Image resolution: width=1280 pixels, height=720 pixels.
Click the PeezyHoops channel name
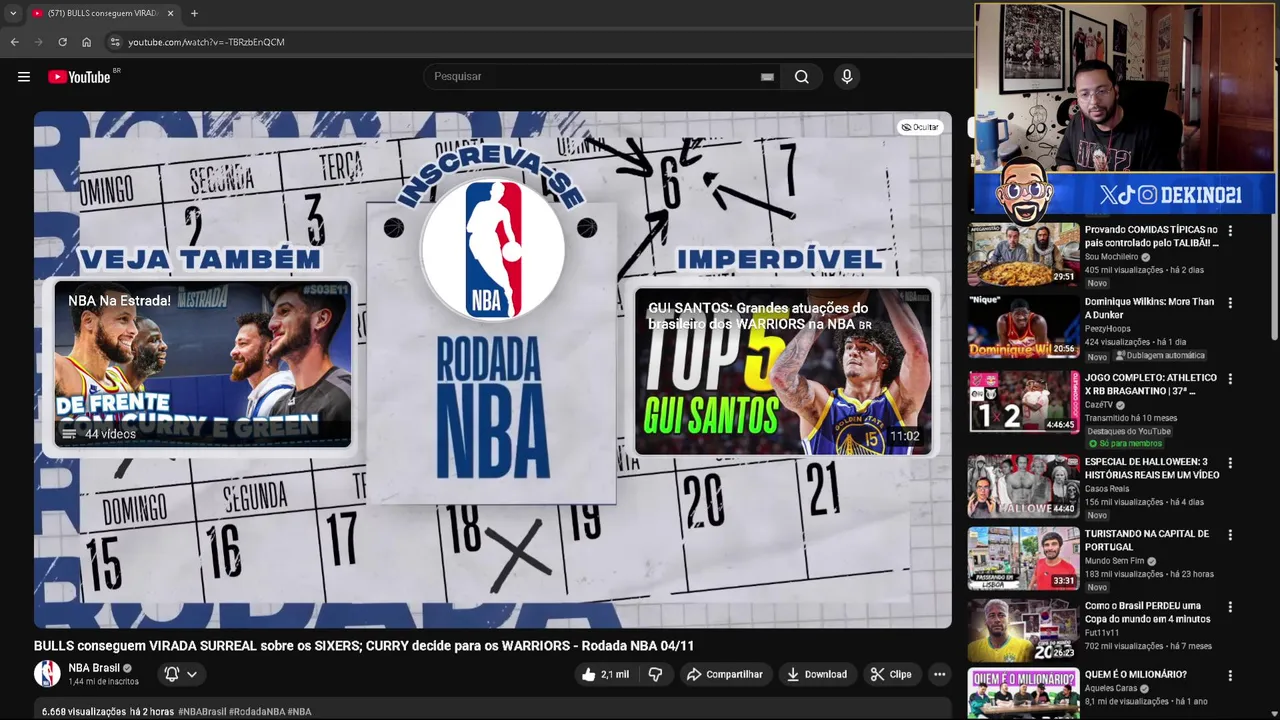[x=1108, y=328]
